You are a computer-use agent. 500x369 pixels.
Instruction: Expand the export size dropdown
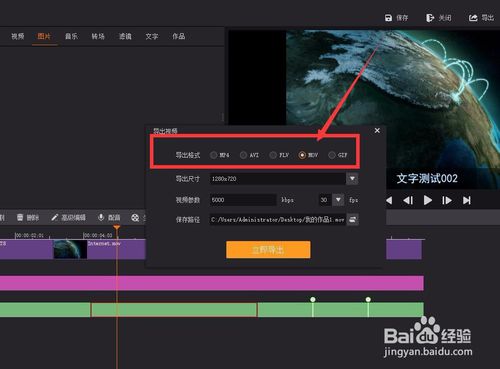tap(352, 179)
